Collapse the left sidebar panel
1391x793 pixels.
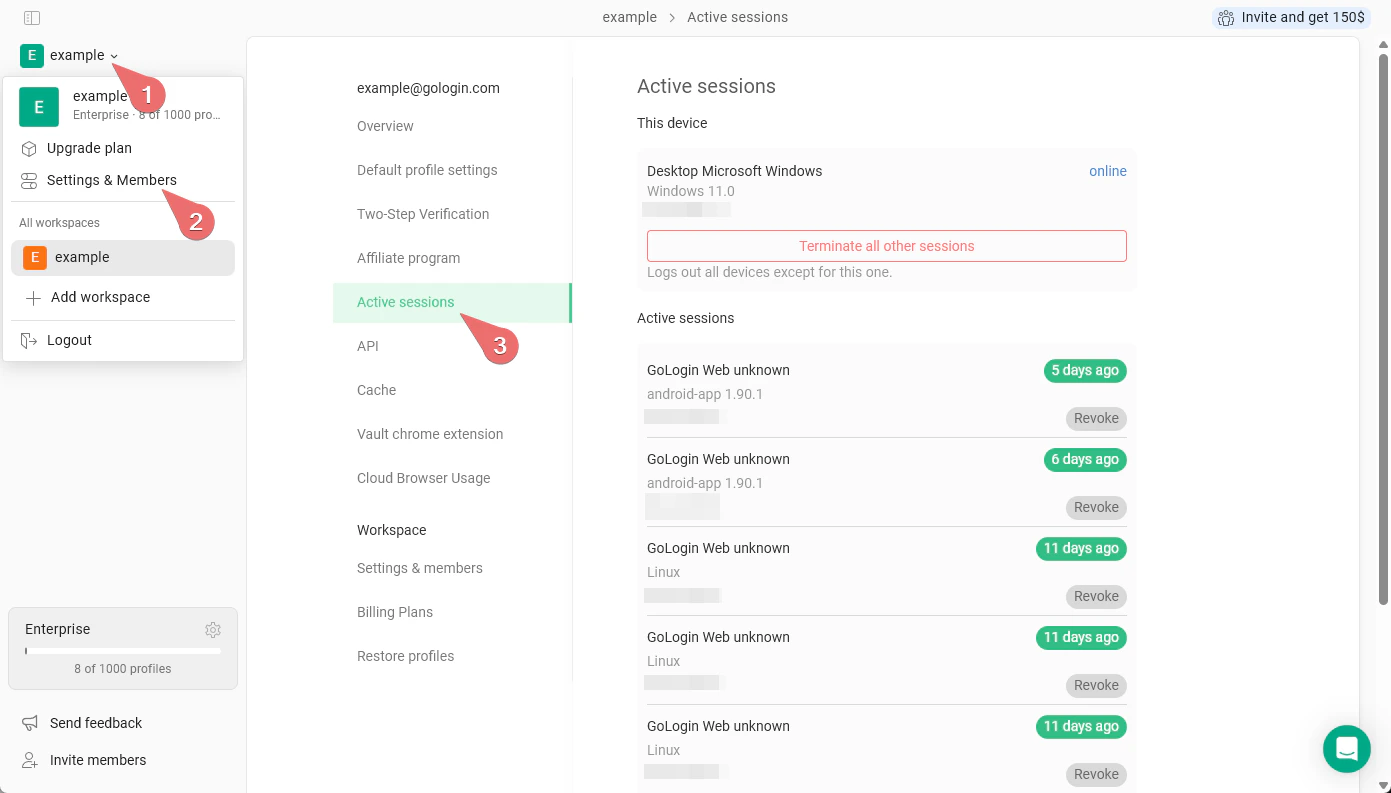[30, 17]
